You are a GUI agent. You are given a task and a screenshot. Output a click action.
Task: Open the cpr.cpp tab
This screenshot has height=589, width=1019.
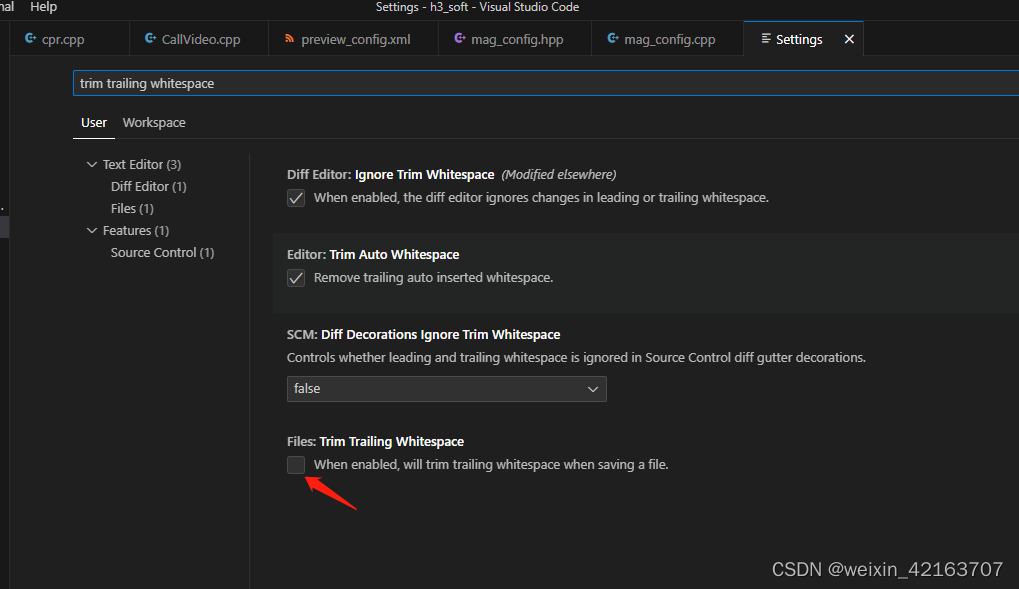coord(69,38)
